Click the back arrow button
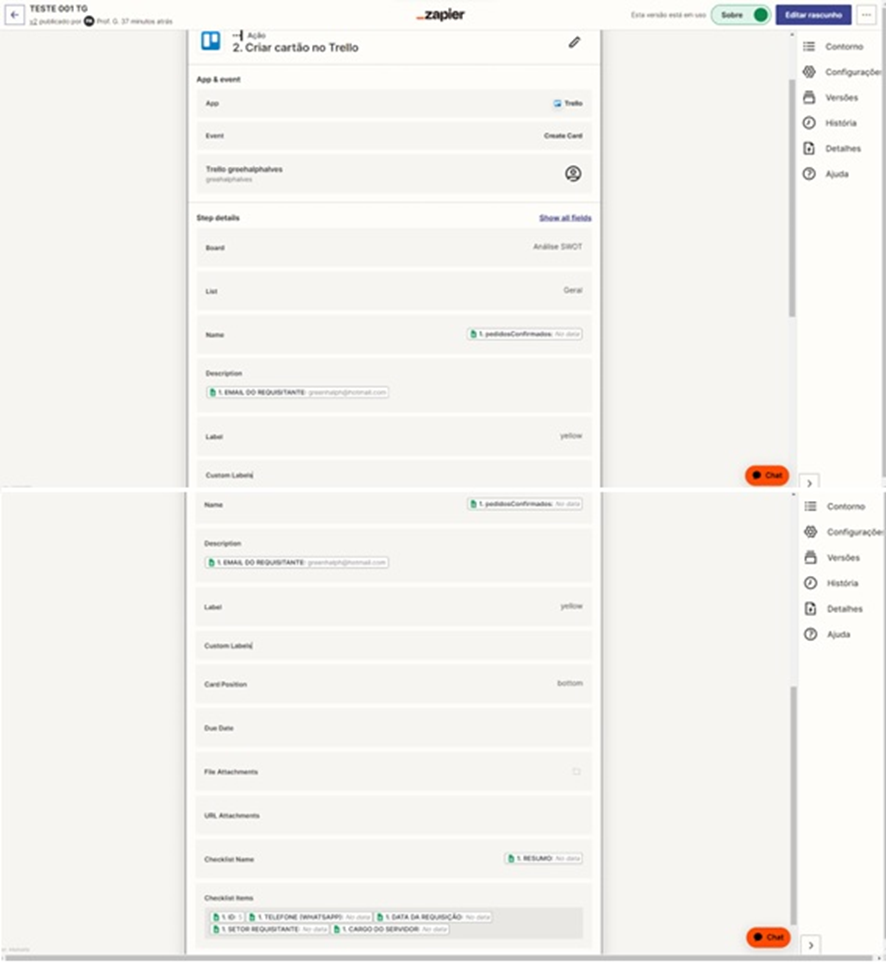Image resolution: width=886 pixels, height=964 pixels. pyautogui.click(x=15, y=15)
